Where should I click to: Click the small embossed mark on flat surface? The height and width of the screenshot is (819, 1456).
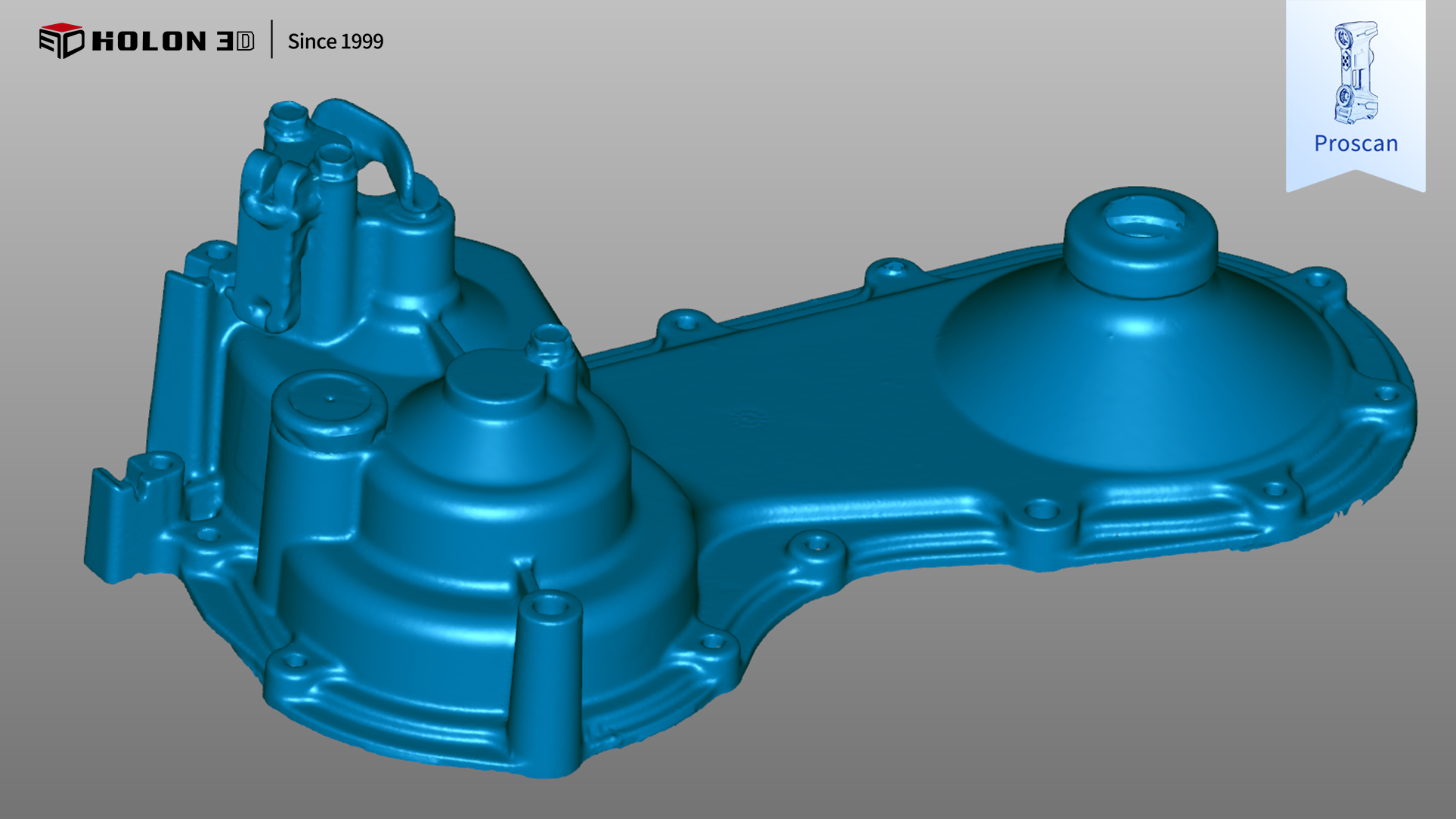click(748, 417)
